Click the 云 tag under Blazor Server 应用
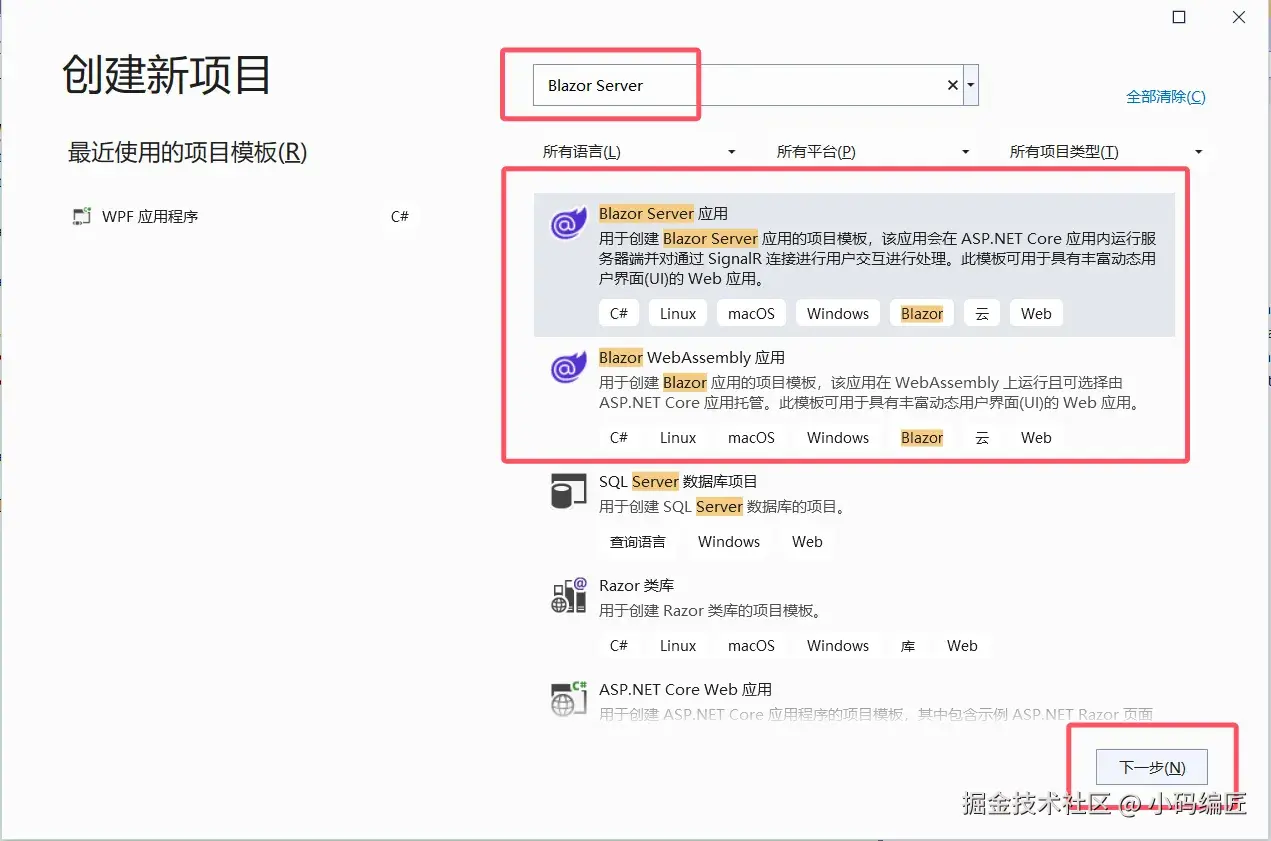This screenshot has width=1271, height=841. 982,313
